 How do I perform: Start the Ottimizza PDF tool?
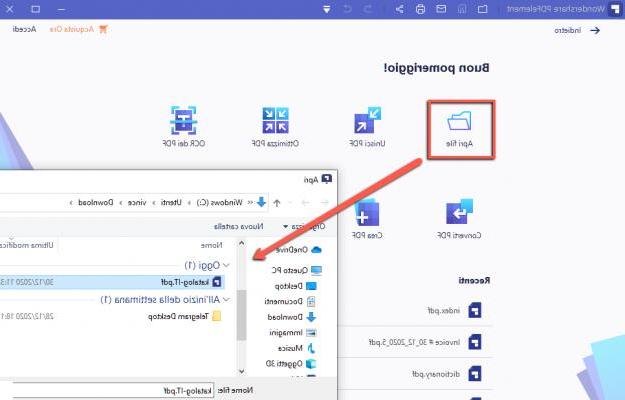[275, 127]
